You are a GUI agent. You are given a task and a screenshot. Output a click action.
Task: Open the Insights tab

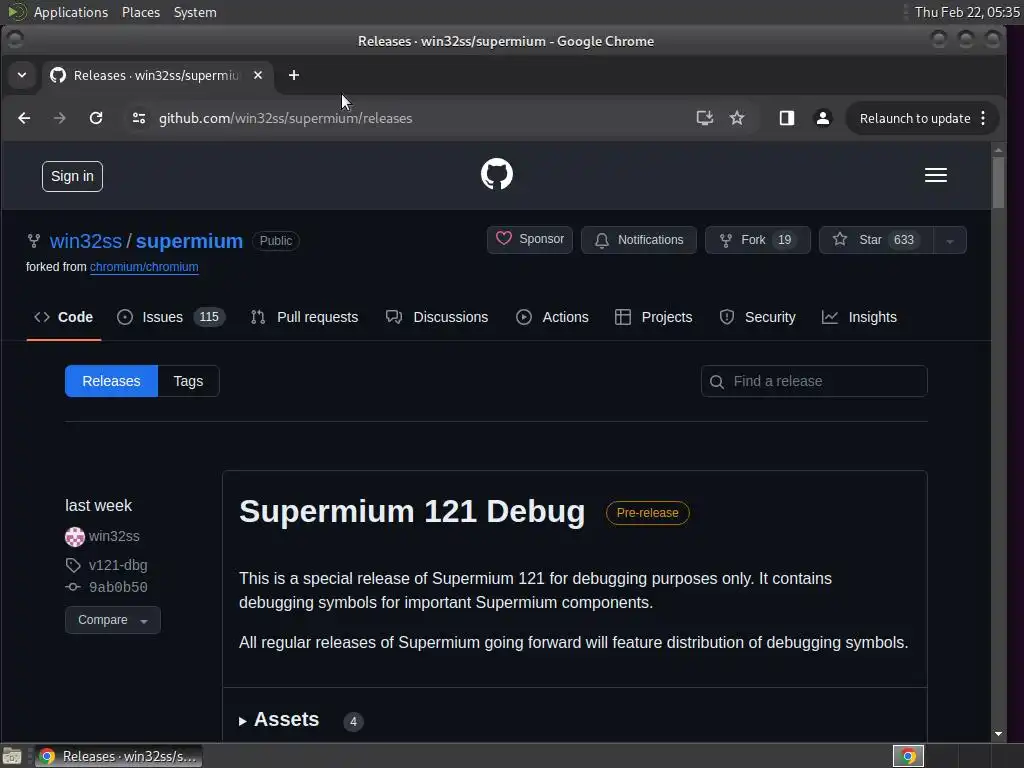[x=859, y=317]
